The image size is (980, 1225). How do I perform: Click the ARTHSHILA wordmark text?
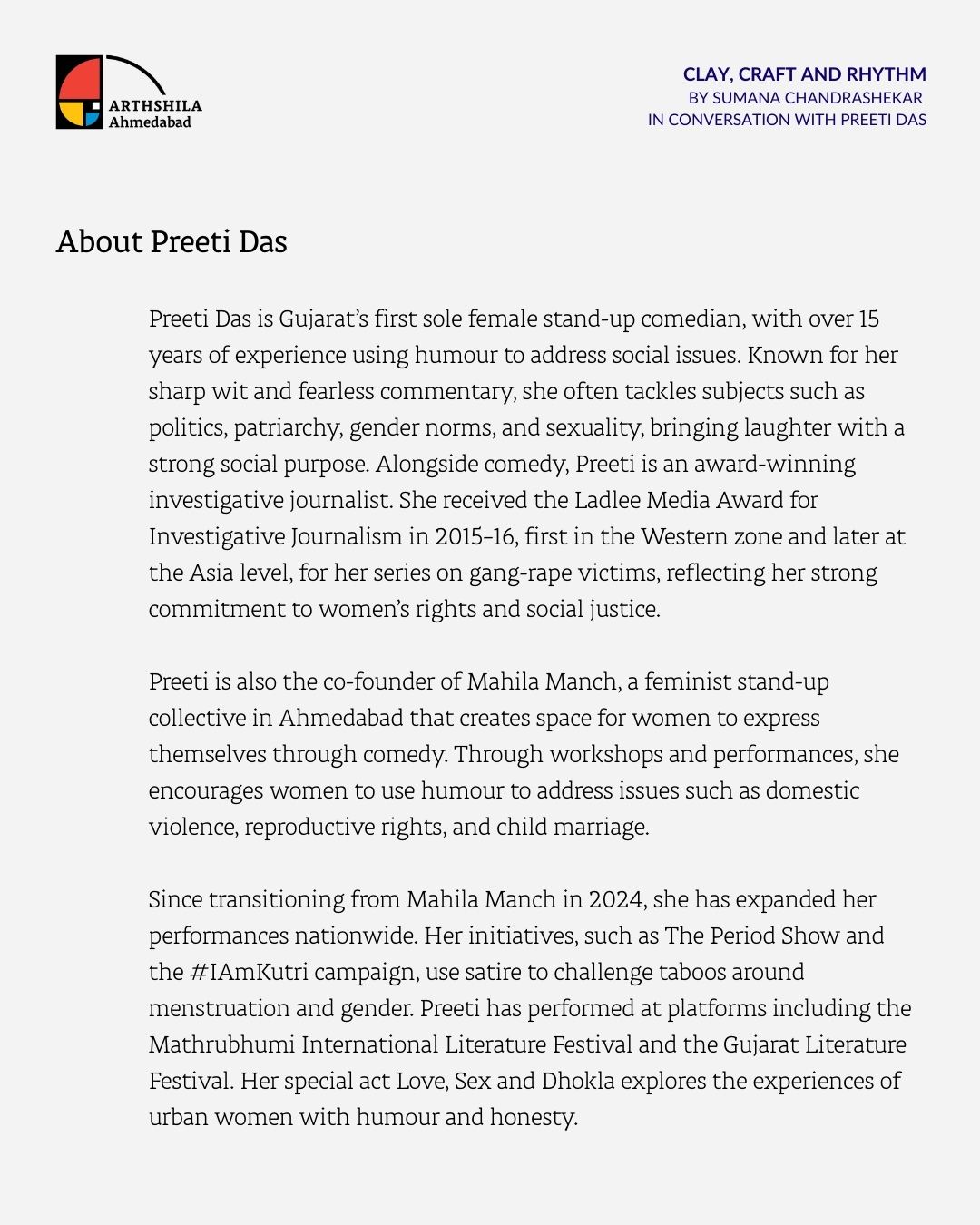(x=155, y=105)
